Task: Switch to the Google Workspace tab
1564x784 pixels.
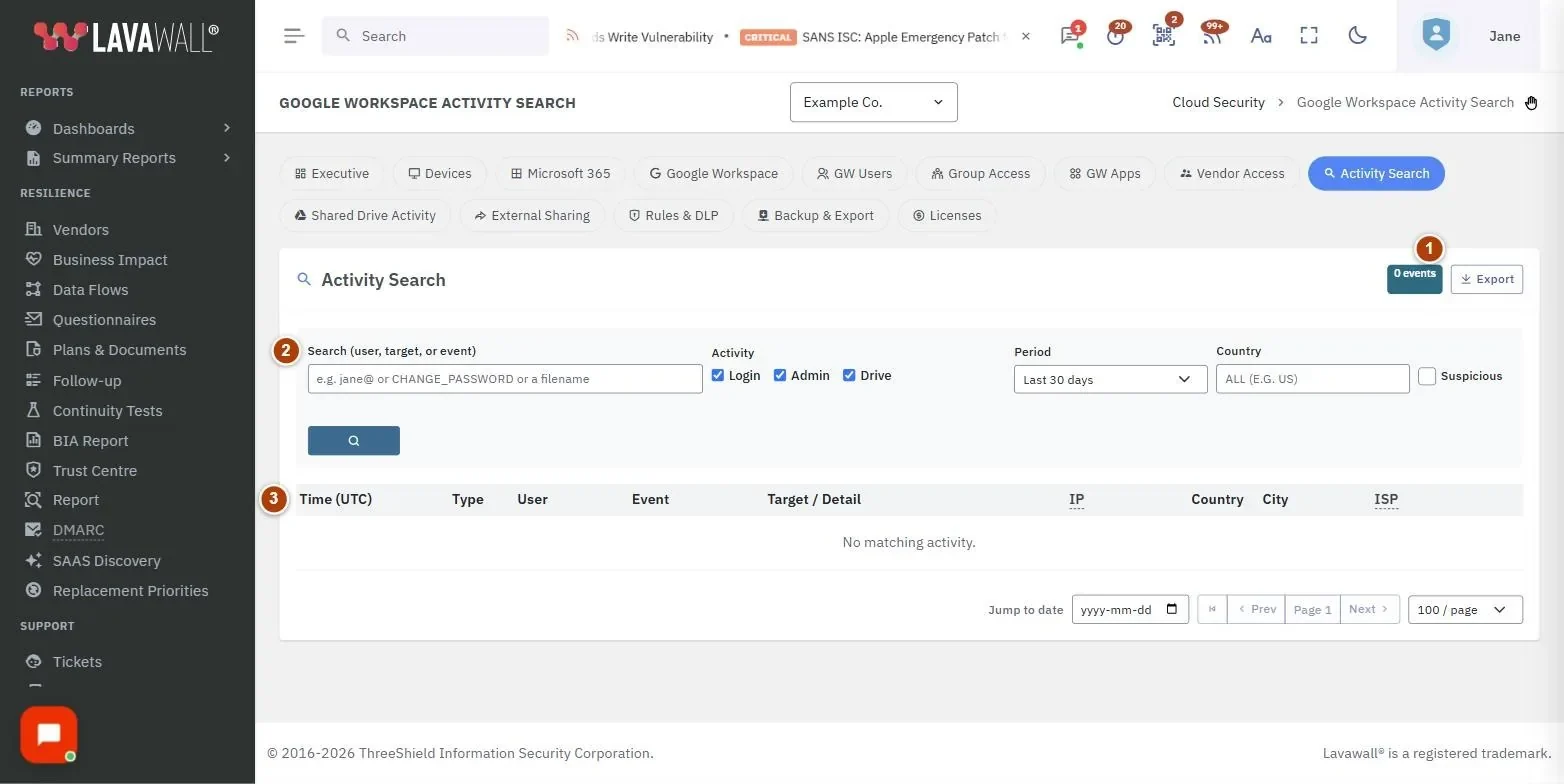Action: point(714,173)
